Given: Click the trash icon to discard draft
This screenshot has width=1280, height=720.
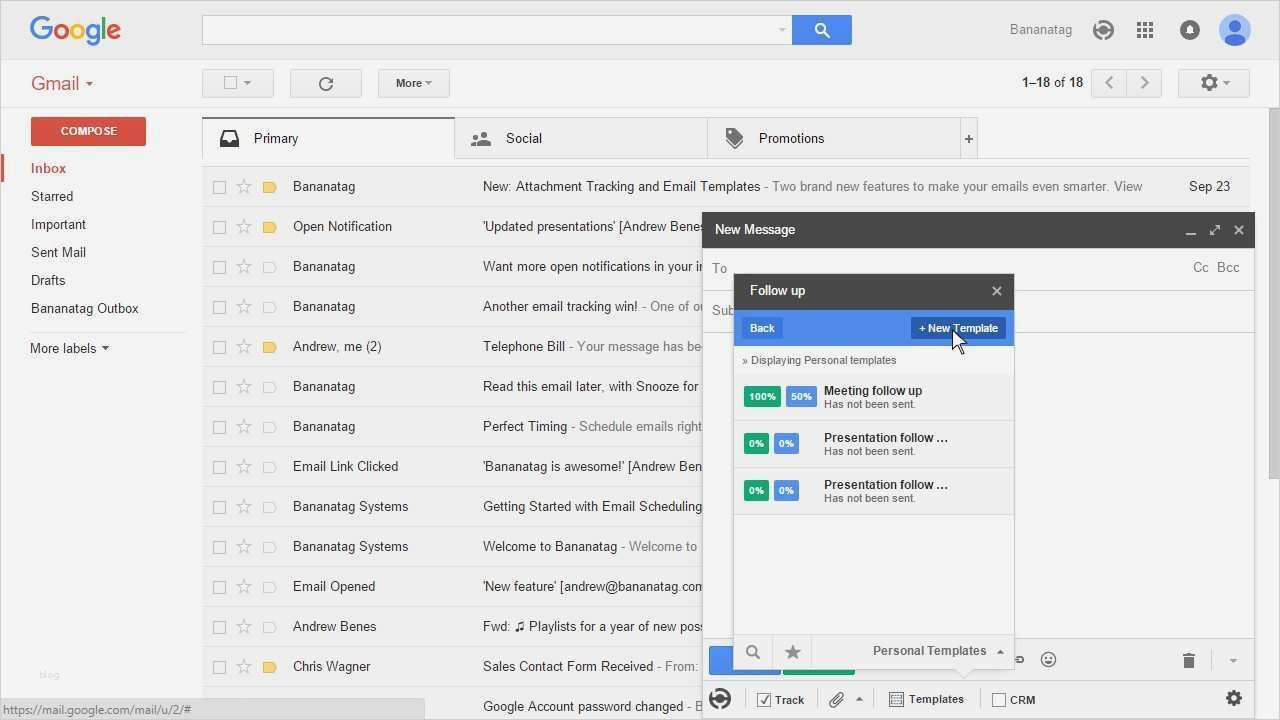Looking at the screenshot, I should coord(1188,660).
